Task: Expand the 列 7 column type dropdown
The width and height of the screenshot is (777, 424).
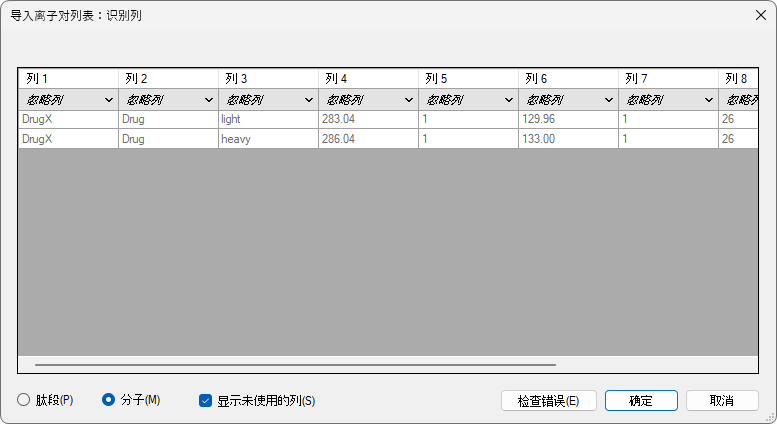Action: pos(667,100)
